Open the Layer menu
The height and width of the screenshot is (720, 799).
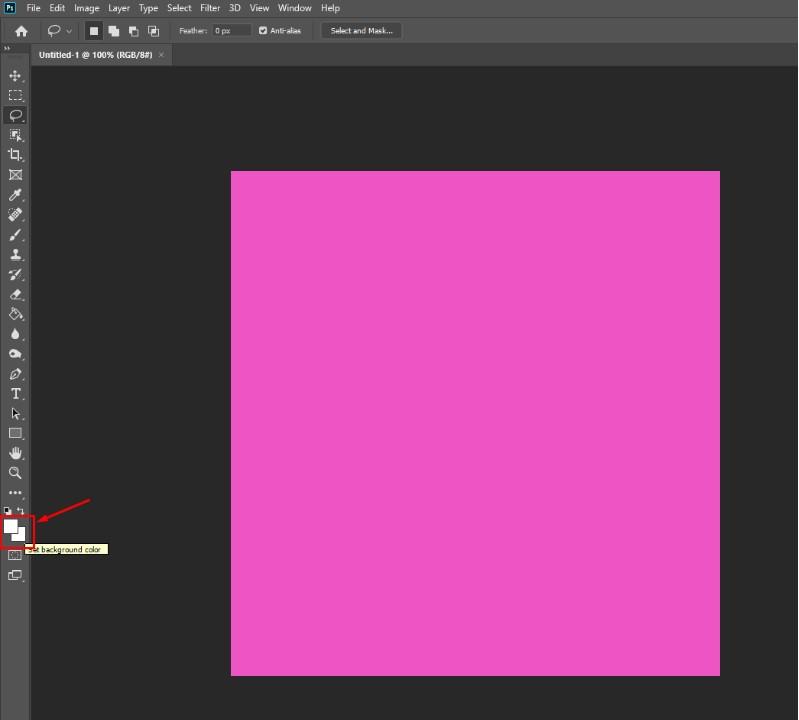(x=119, y=8)
